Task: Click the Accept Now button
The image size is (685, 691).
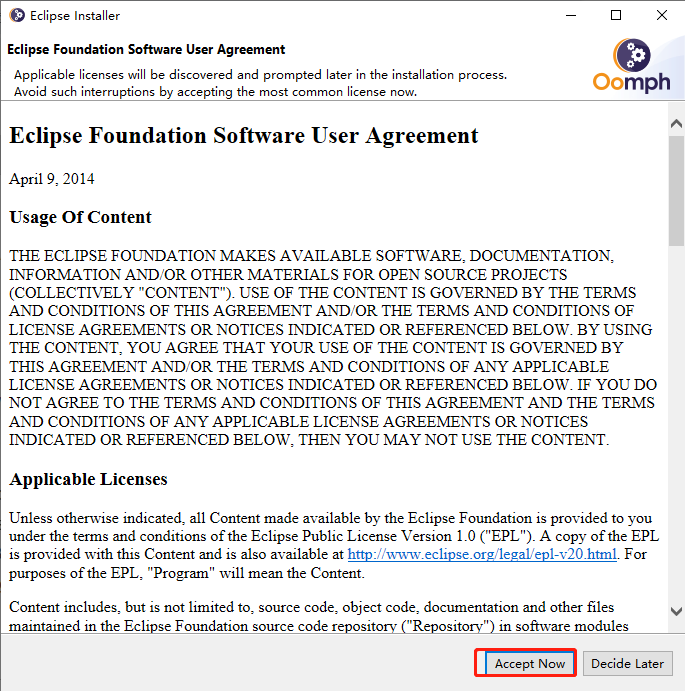Action: click(530, 663)
